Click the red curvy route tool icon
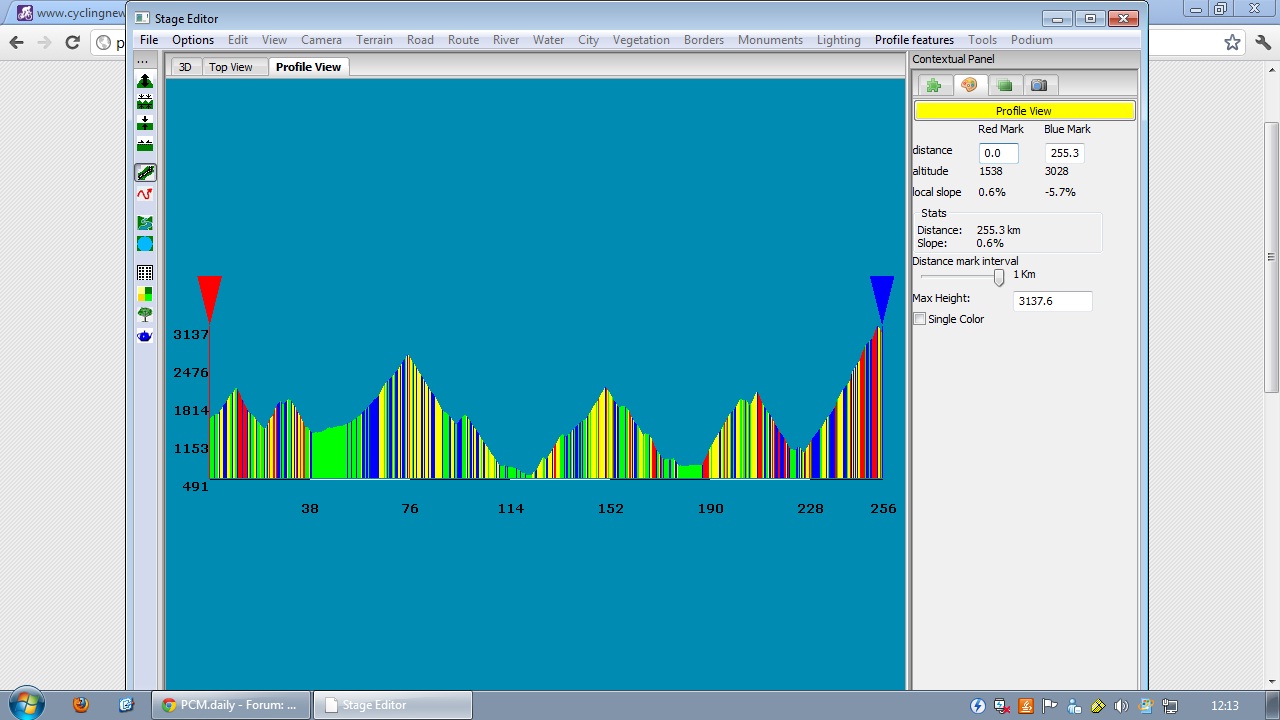This screenshot has height=720, width=1280. 145,195
